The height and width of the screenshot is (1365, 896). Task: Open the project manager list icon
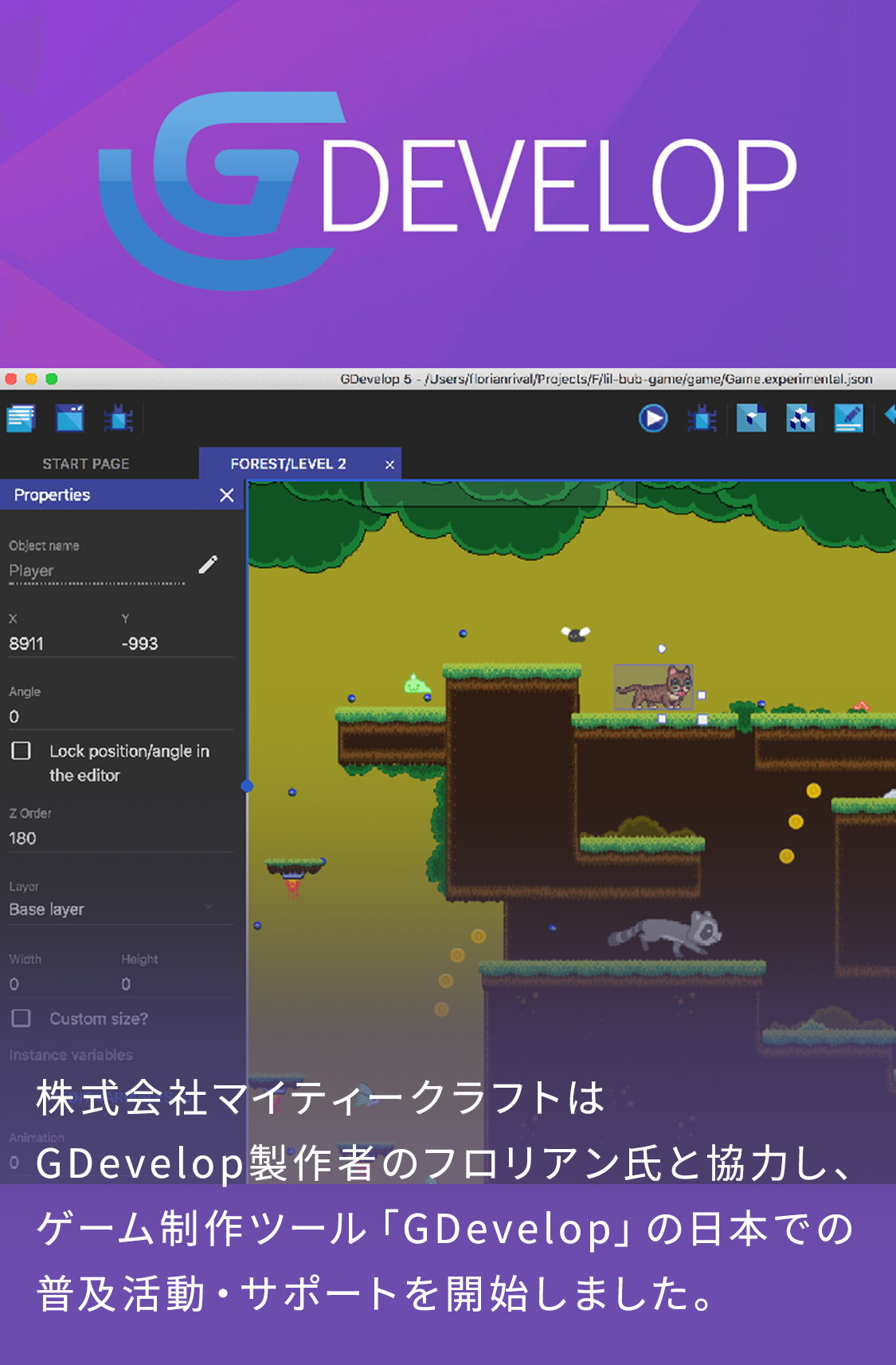pos(21,418)
